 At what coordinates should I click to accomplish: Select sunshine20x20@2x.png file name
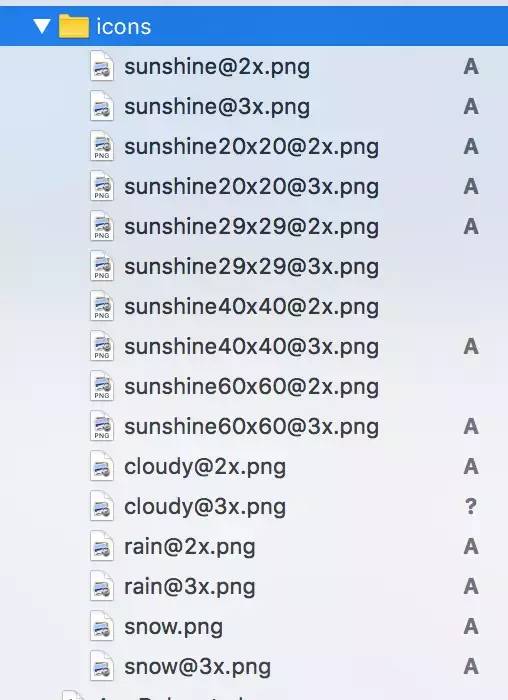coord(252,148)
